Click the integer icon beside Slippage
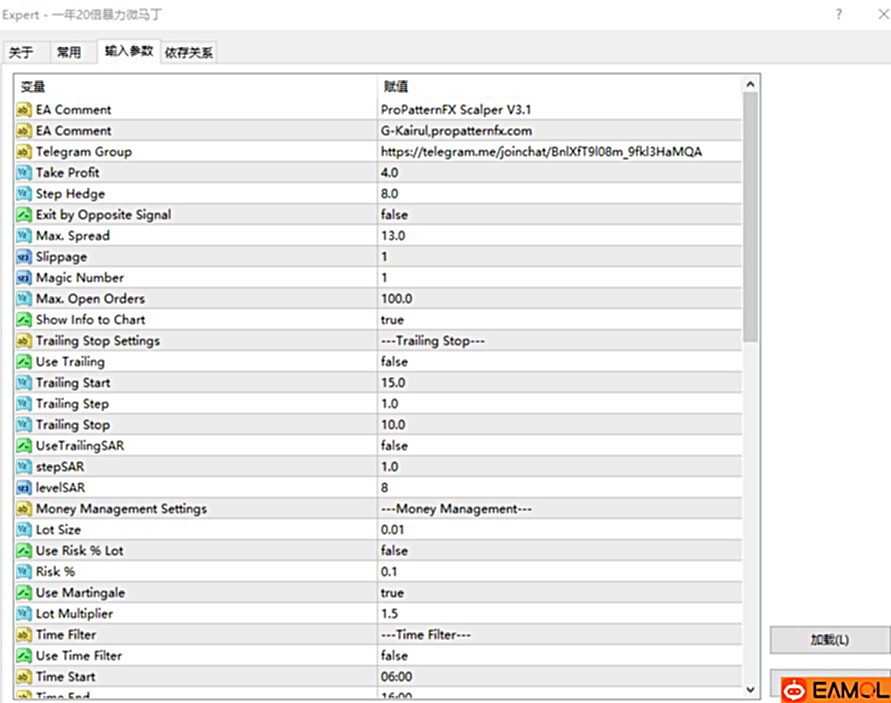The height and width of the screenshot is (703, 891). (24, 257)
